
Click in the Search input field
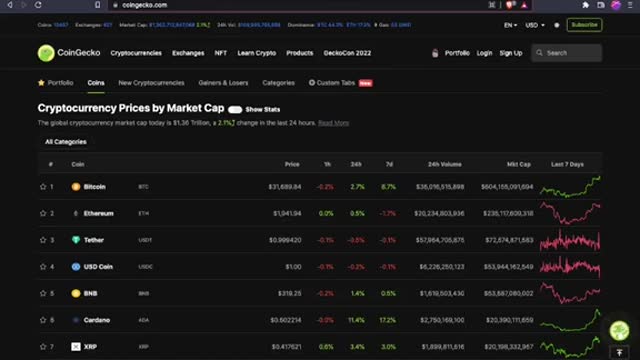pos(567,53)
